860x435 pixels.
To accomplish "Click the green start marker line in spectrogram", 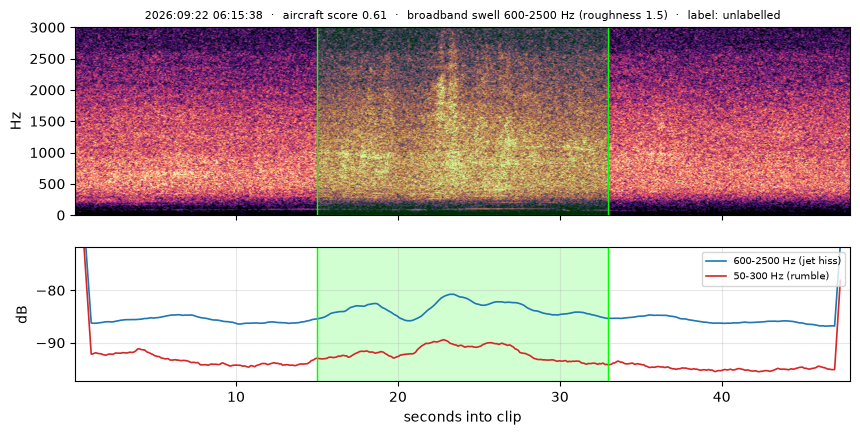I will coord(318,121).
